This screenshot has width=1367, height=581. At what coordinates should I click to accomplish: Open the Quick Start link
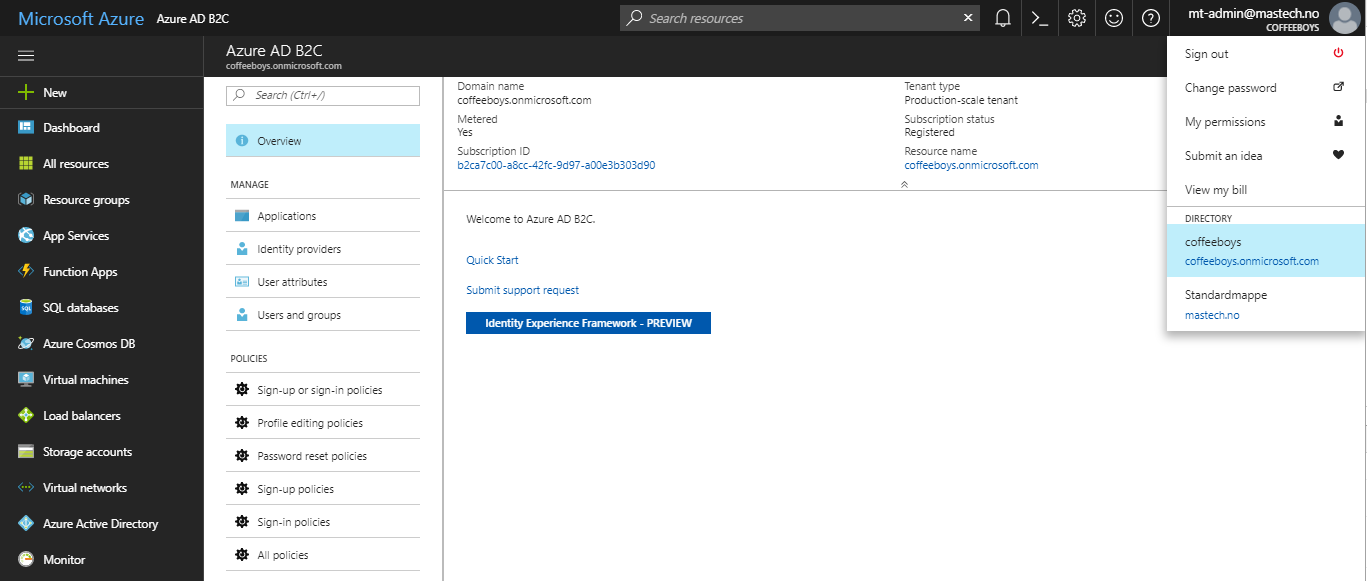click(492, 260)
